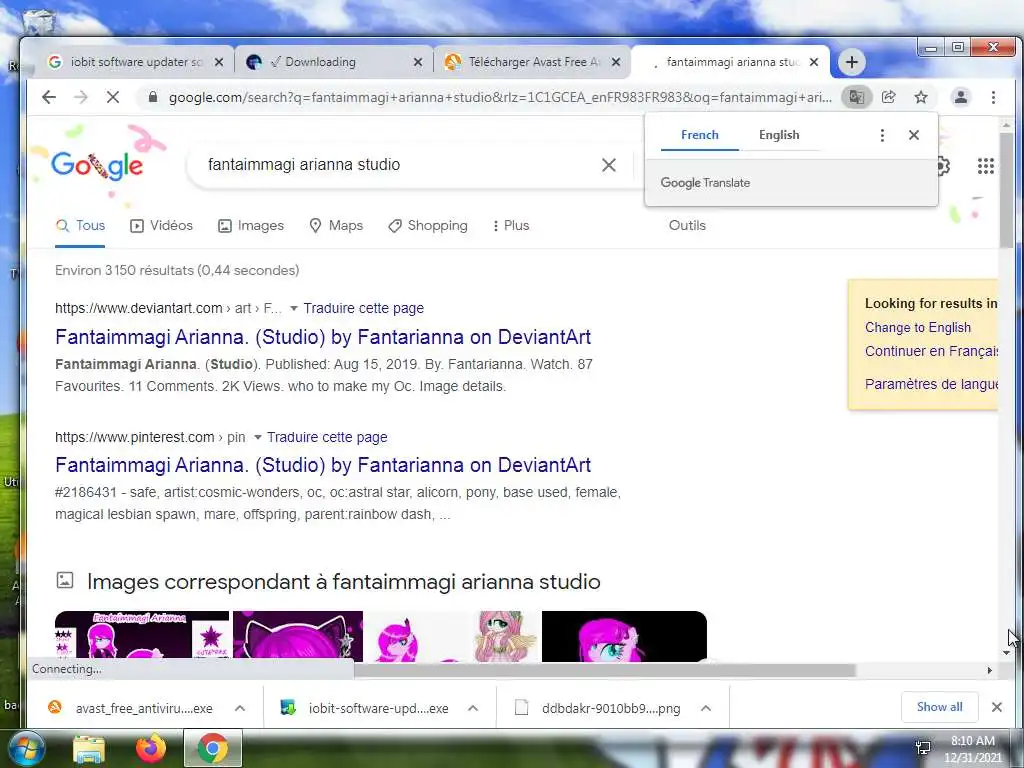Image resolution: width=1024 pixels, height=768 pixels.
Task: Click into the Google search input field
Action: pos(392,165)
